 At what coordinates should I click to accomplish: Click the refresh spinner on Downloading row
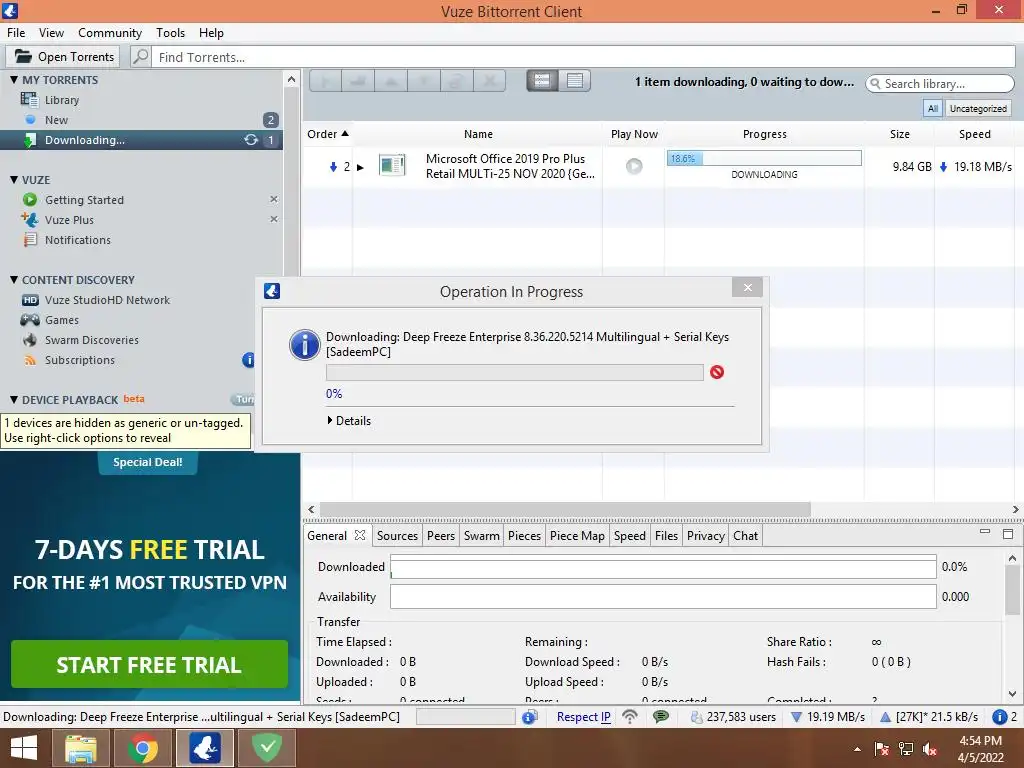point(251,140)
